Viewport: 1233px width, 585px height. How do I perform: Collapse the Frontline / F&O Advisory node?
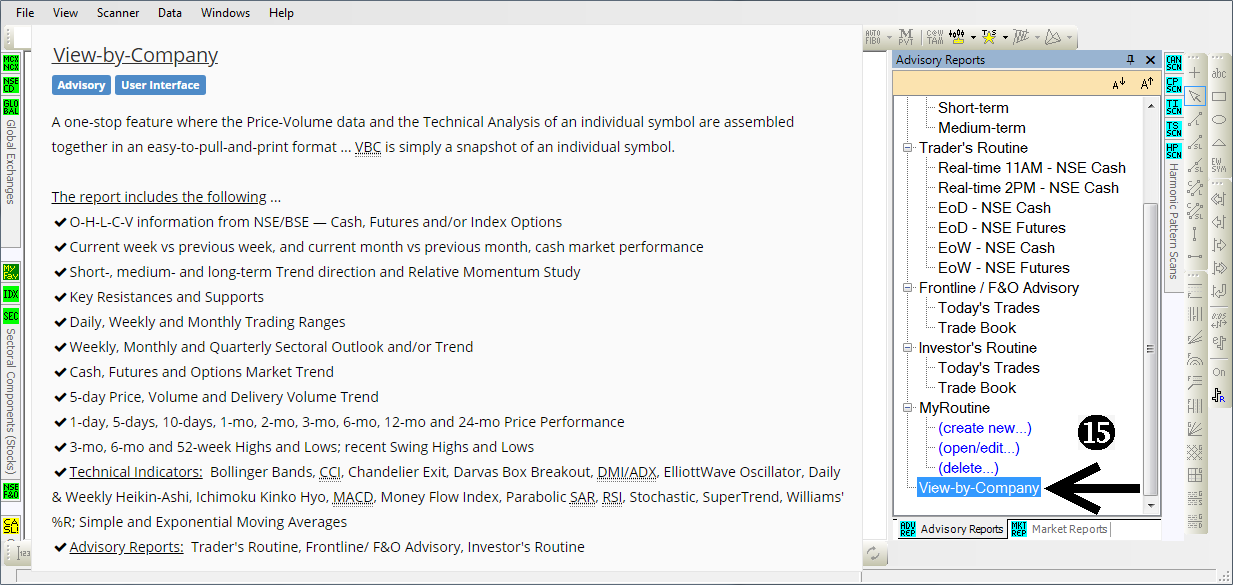click(907, 288)
